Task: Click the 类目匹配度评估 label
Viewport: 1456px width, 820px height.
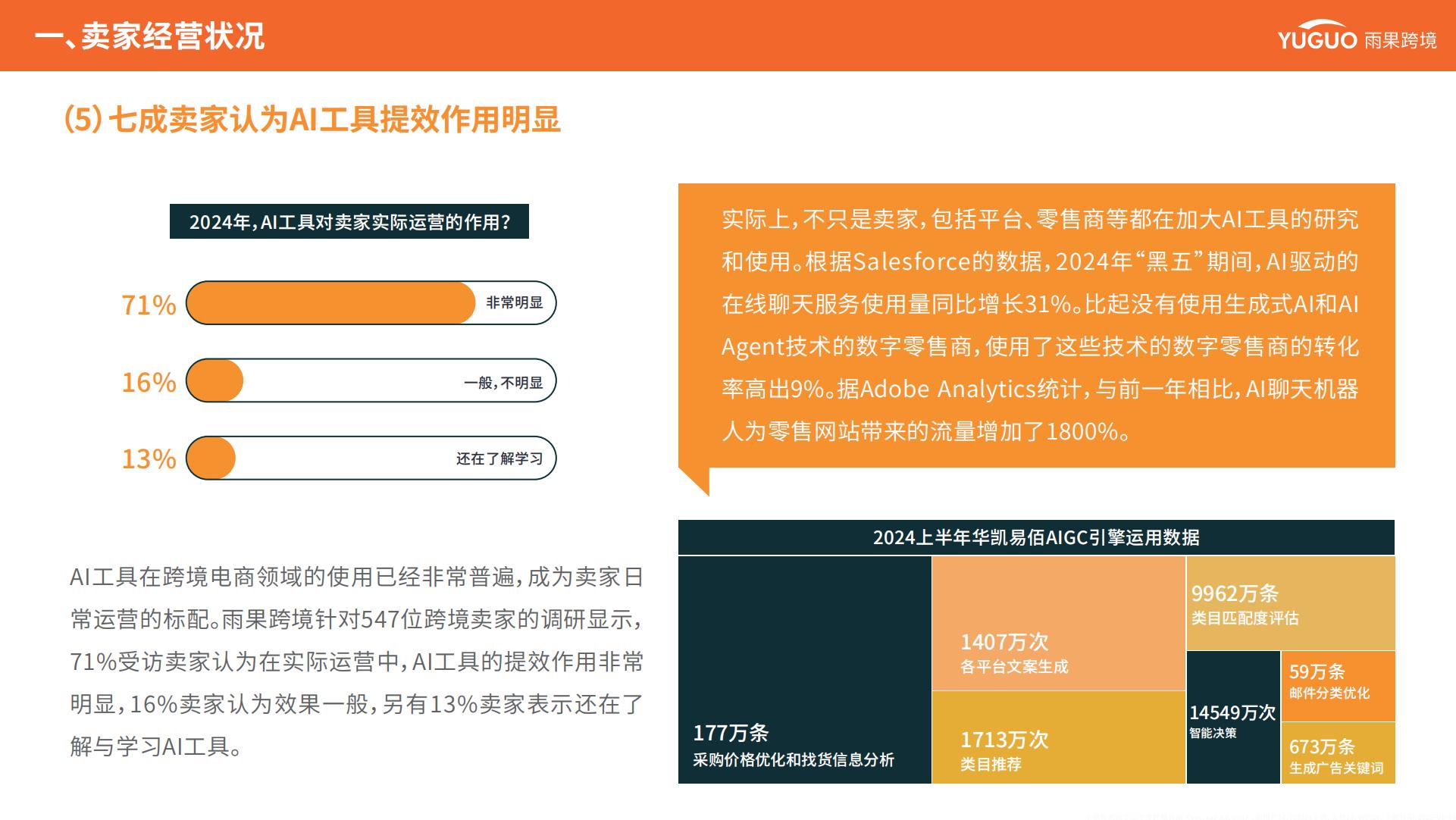Action: point(1245,618)
